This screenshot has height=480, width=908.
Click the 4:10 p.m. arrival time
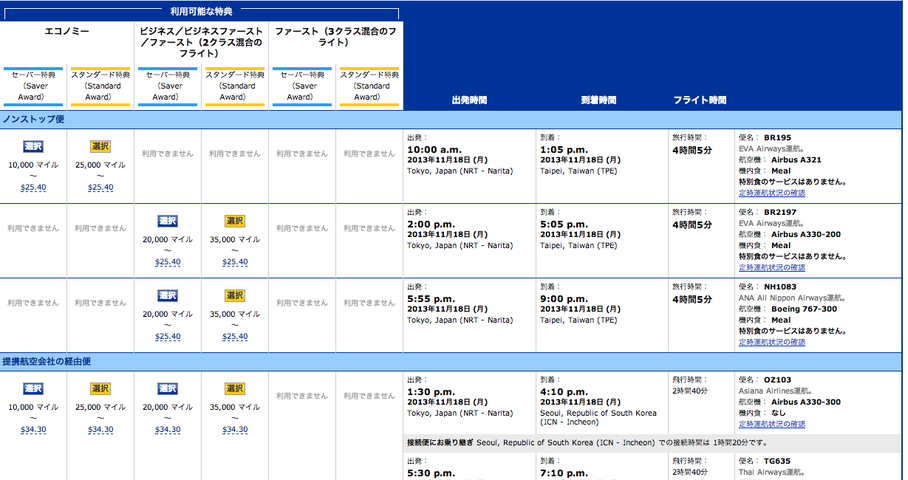(565, 392)
